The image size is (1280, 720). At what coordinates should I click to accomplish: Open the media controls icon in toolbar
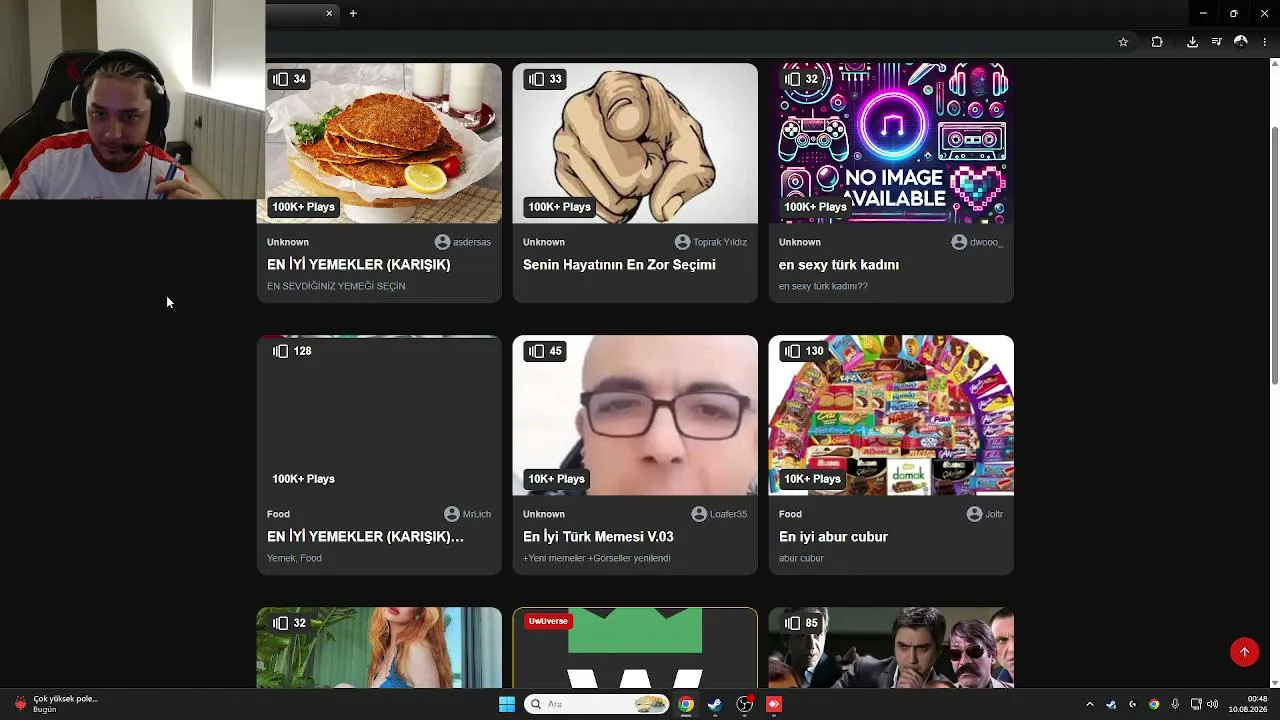click(1216, 42)
